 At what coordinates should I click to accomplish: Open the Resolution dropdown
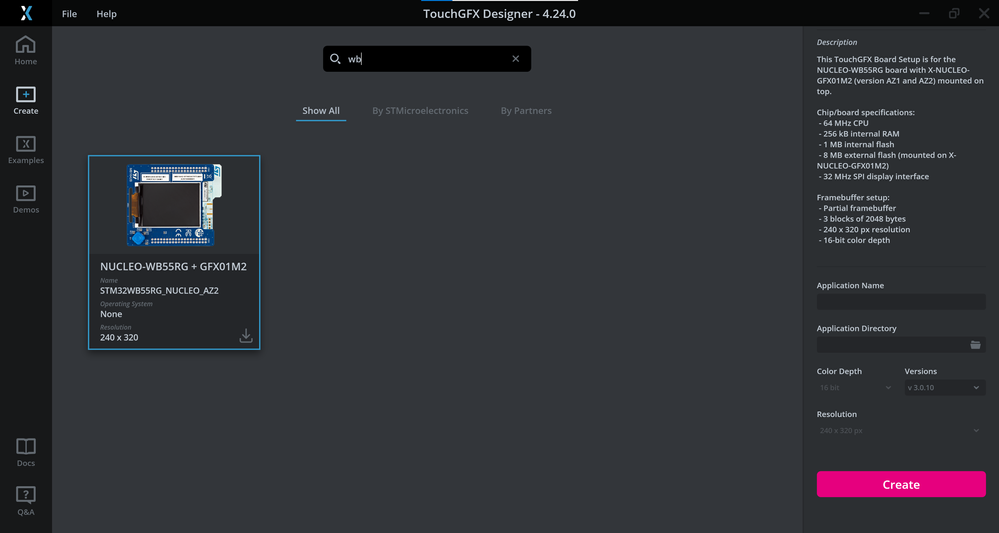coord(901,430)
